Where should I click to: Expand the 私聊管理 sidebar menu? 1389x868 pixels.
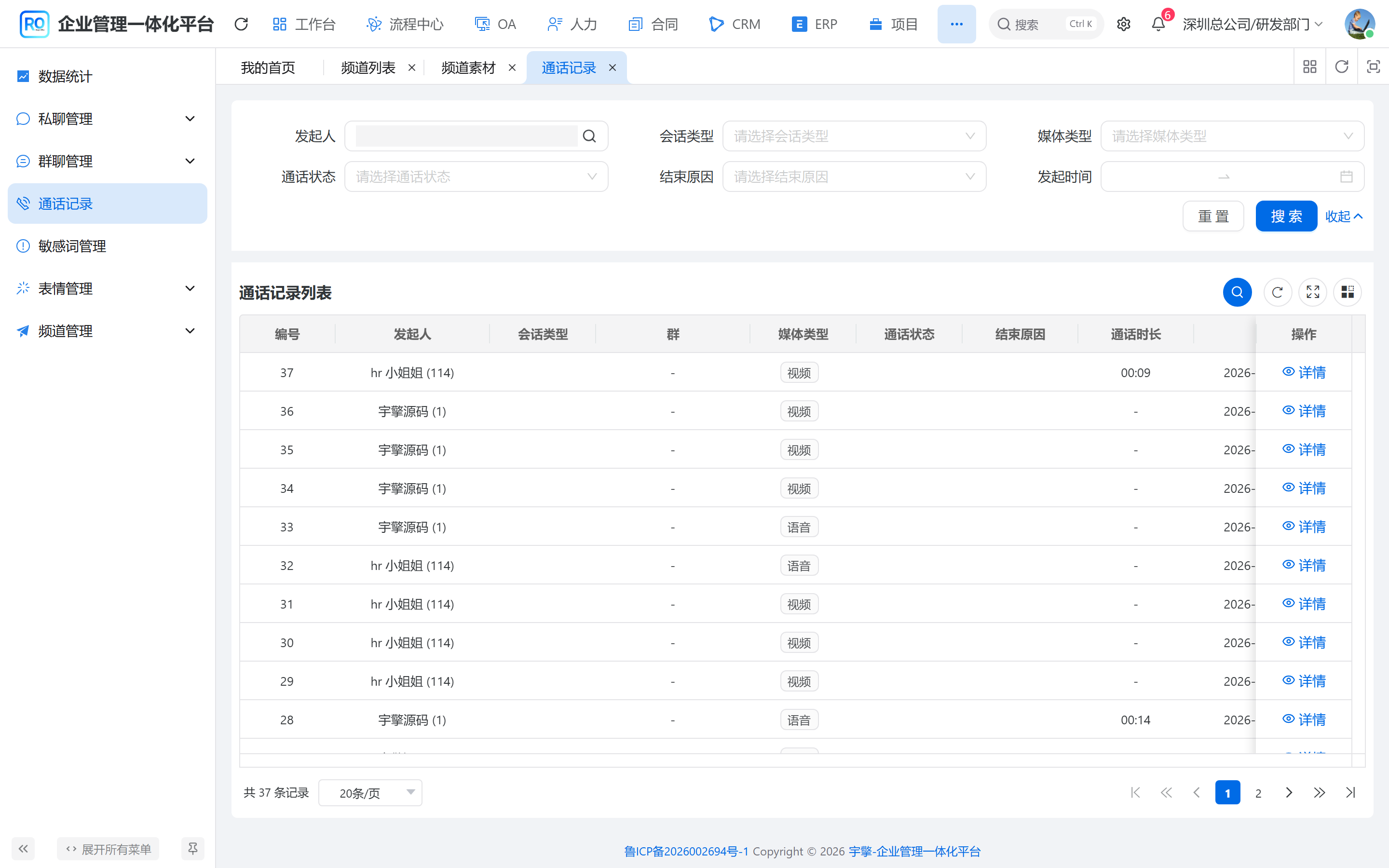coord(108,119)
